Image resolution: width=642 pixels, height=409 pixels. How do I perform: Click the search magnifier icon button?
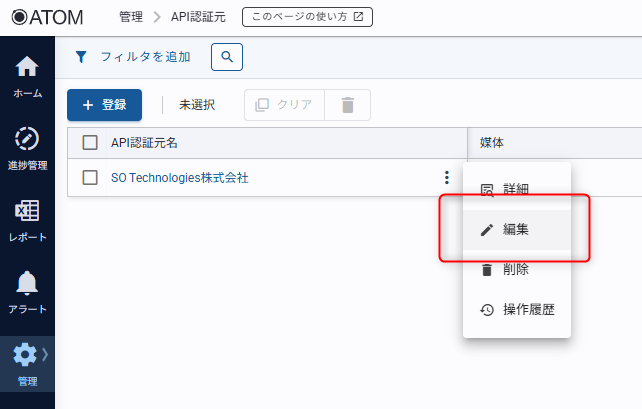(227, 57)
